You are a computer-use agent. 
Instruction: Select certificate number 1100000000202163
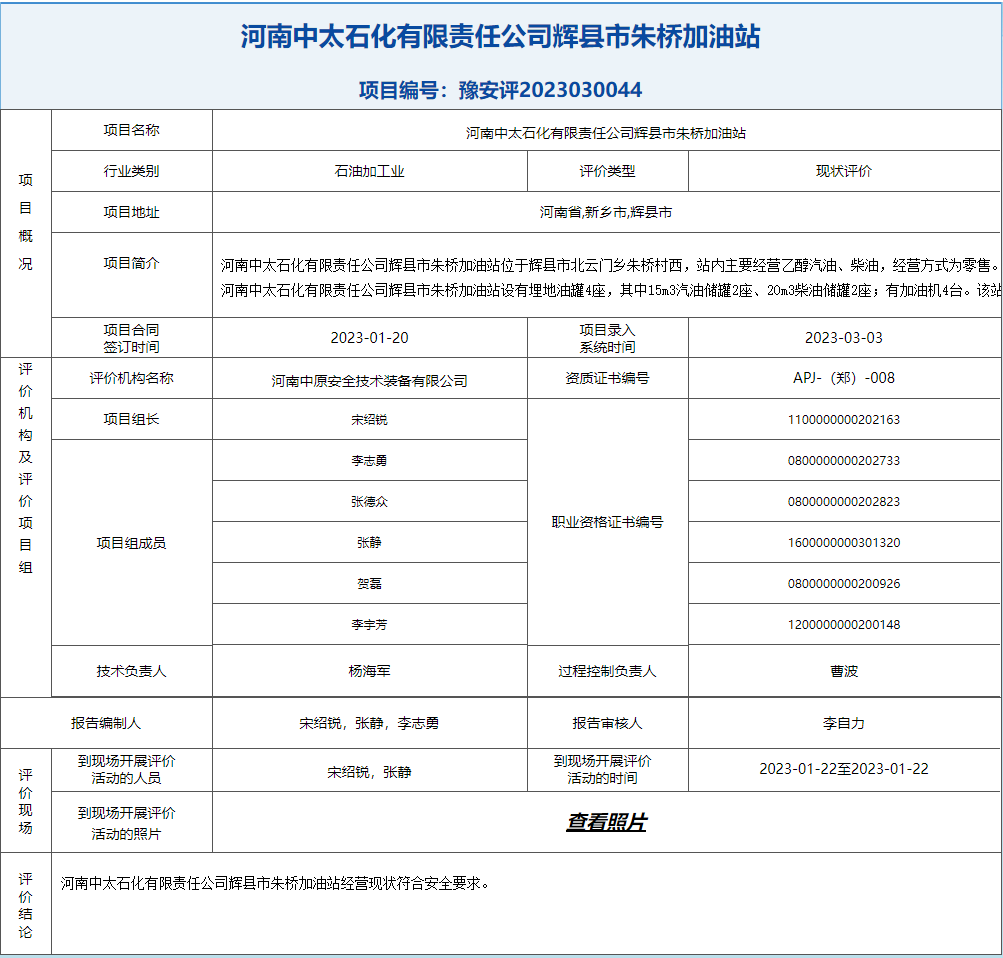tap(844, 420)
